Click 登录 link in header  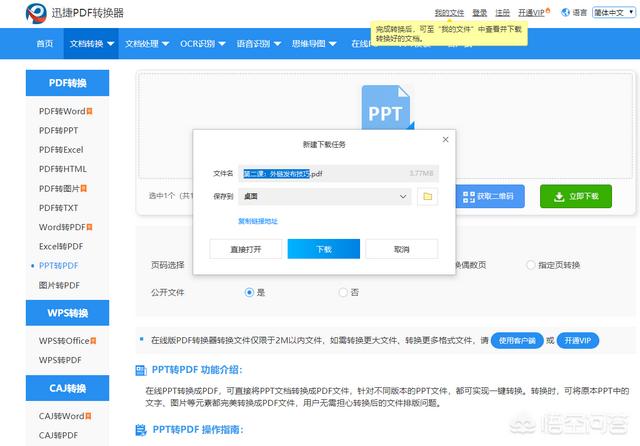coord(480,13)
